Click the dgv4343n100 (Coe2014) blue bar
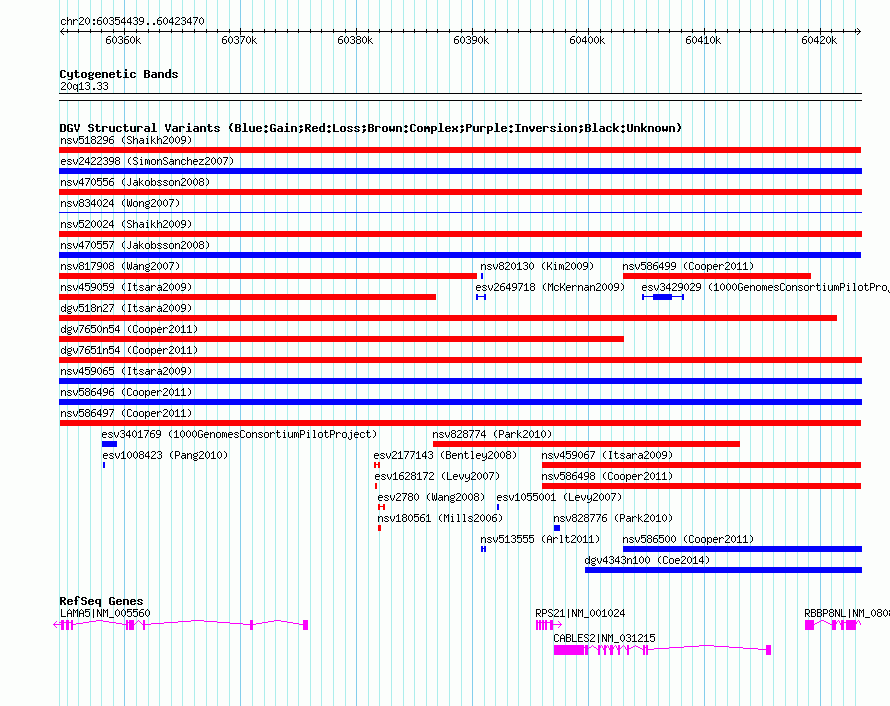This screenshot has width=890, height=706. [x=723, y=570]
